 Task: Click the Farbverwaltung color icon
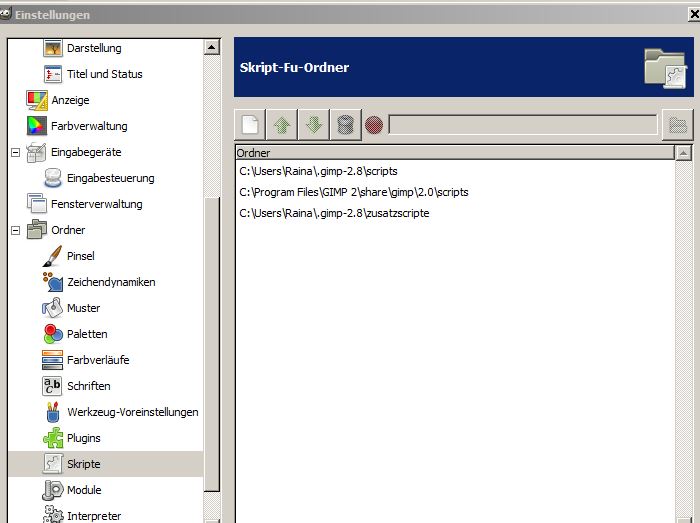37,126
